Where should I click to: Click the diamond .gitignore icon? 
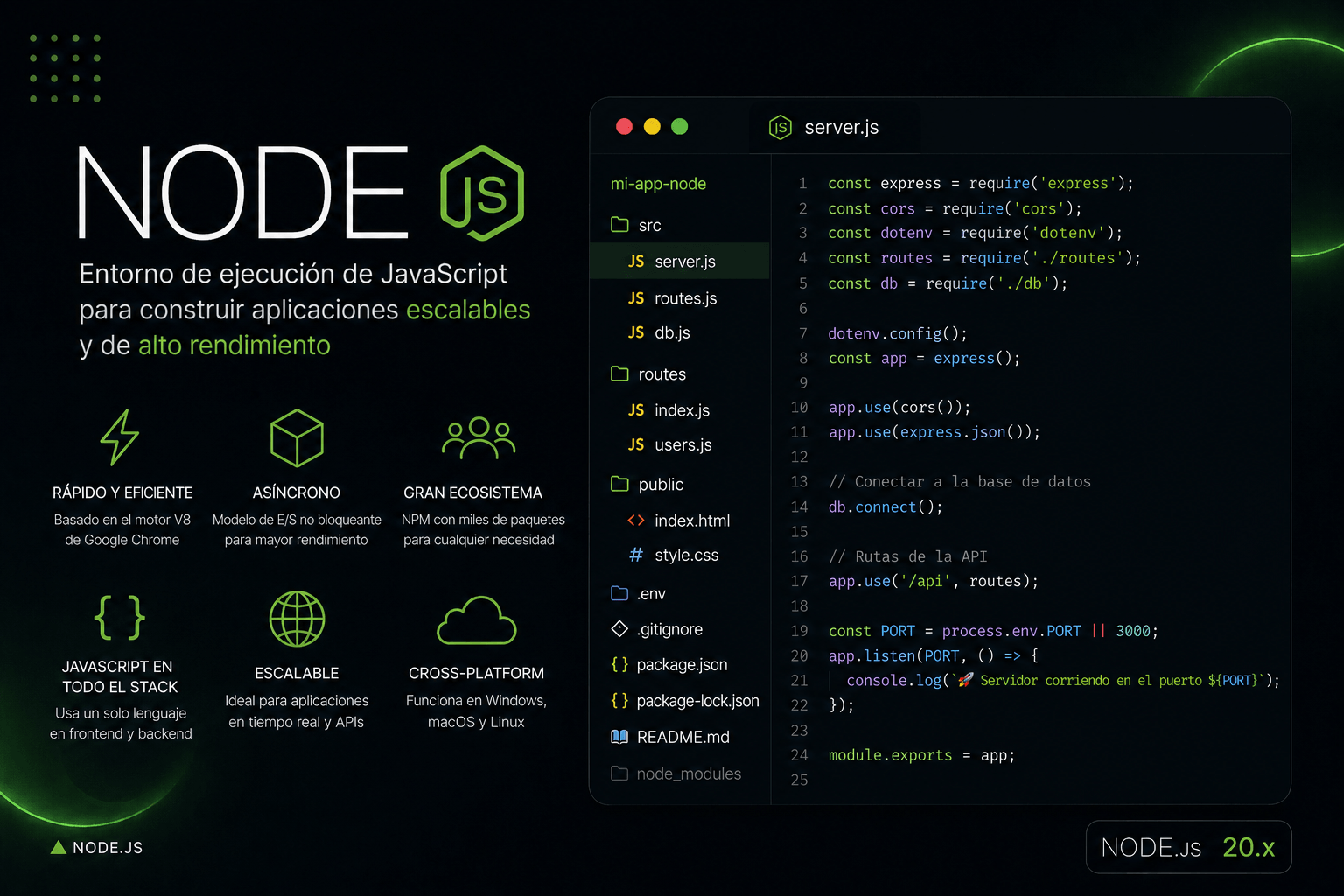[x=619, y=628]
